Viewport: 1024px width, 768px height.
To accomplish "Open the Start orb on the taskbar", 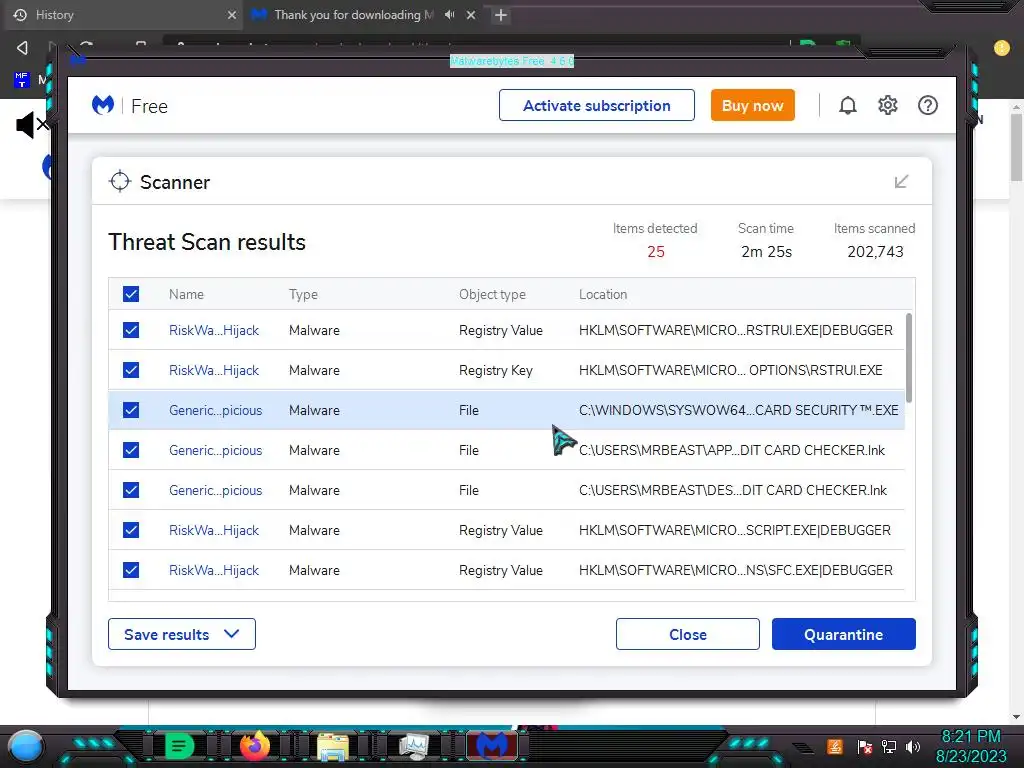I will pyautogui.click(x=26, y=746).
